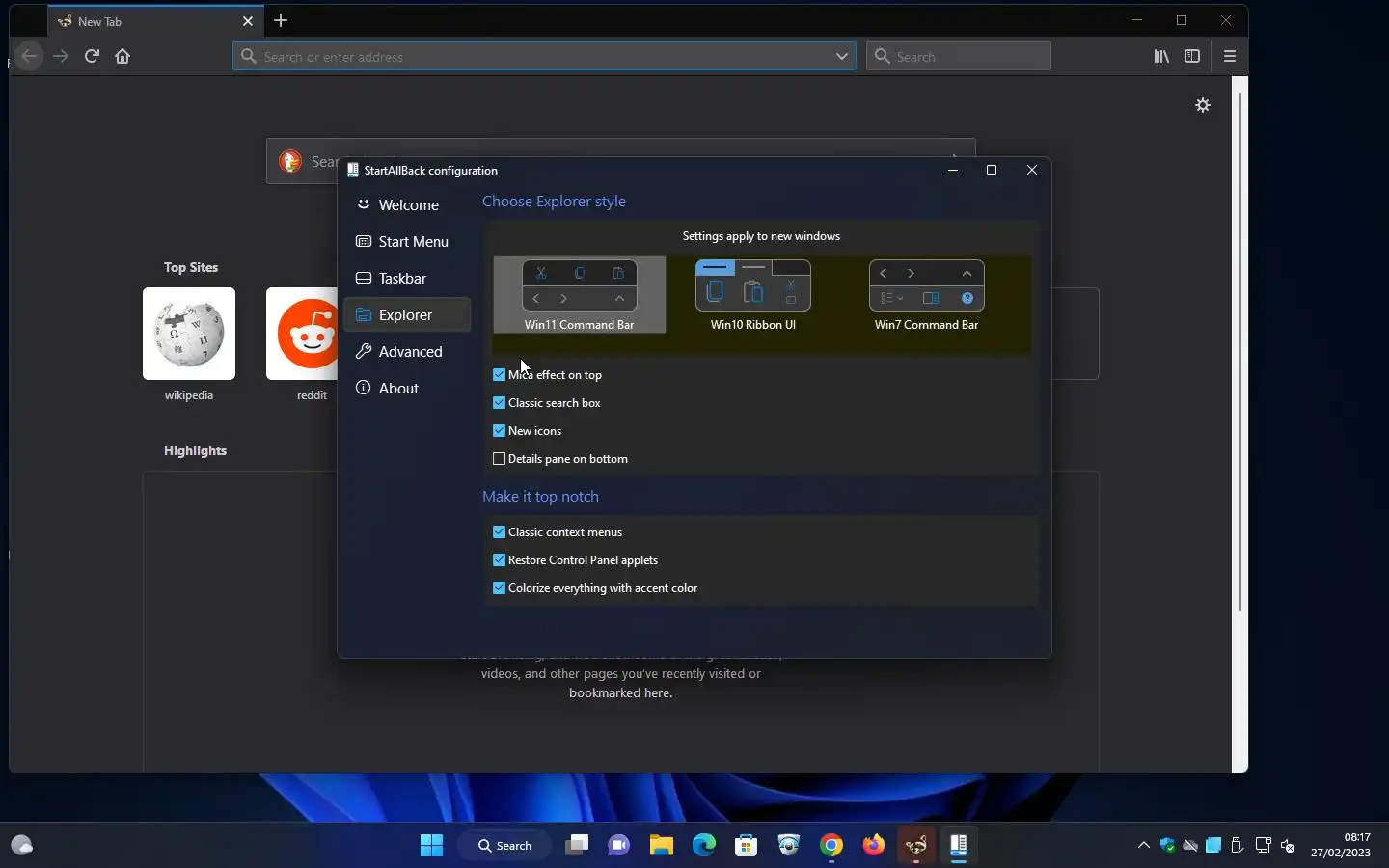
Task: Choose Win7 Command Bar explorer style
Action: [x=927, y=294]
